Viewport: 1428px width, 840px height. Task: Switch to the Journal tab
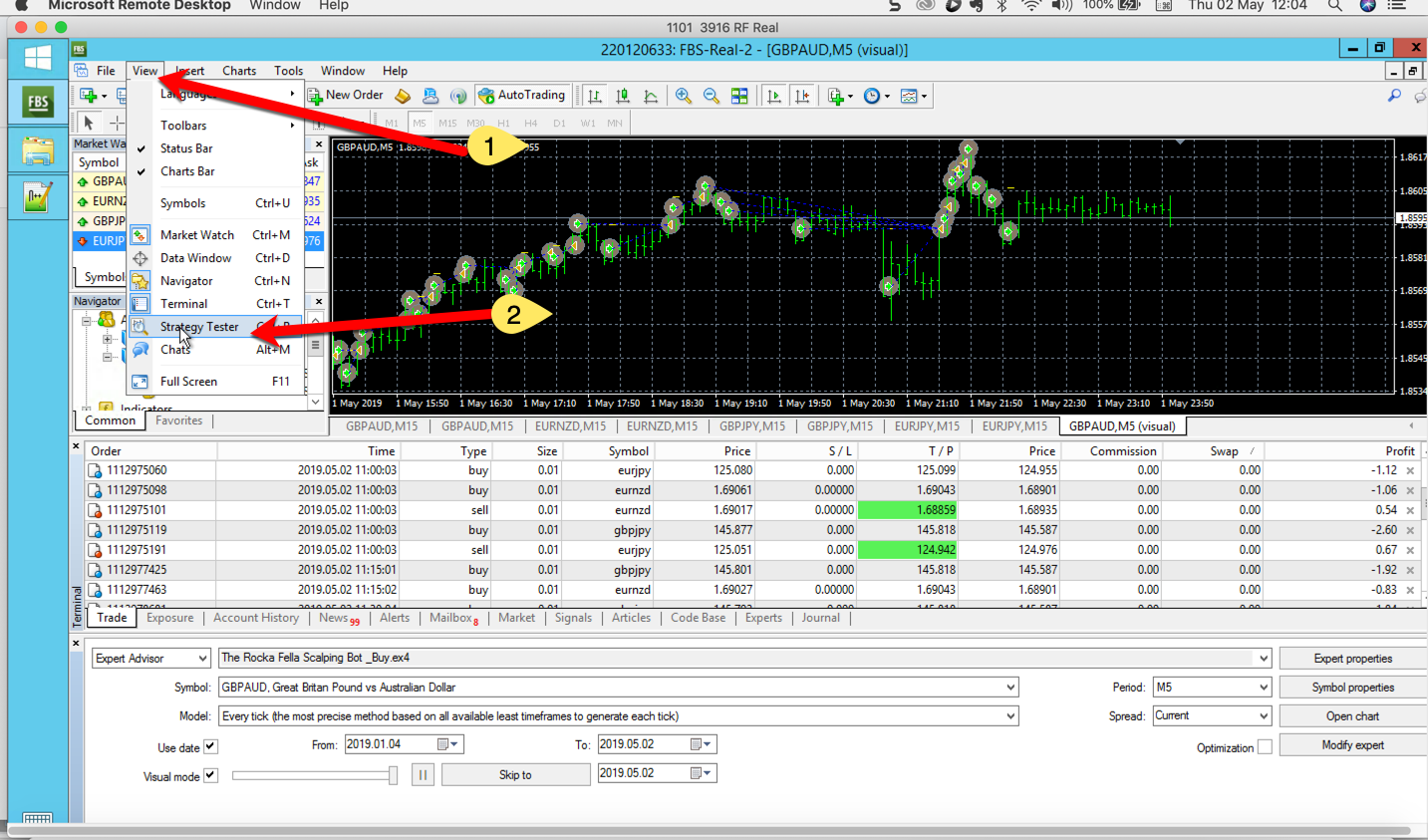(821, 618)
